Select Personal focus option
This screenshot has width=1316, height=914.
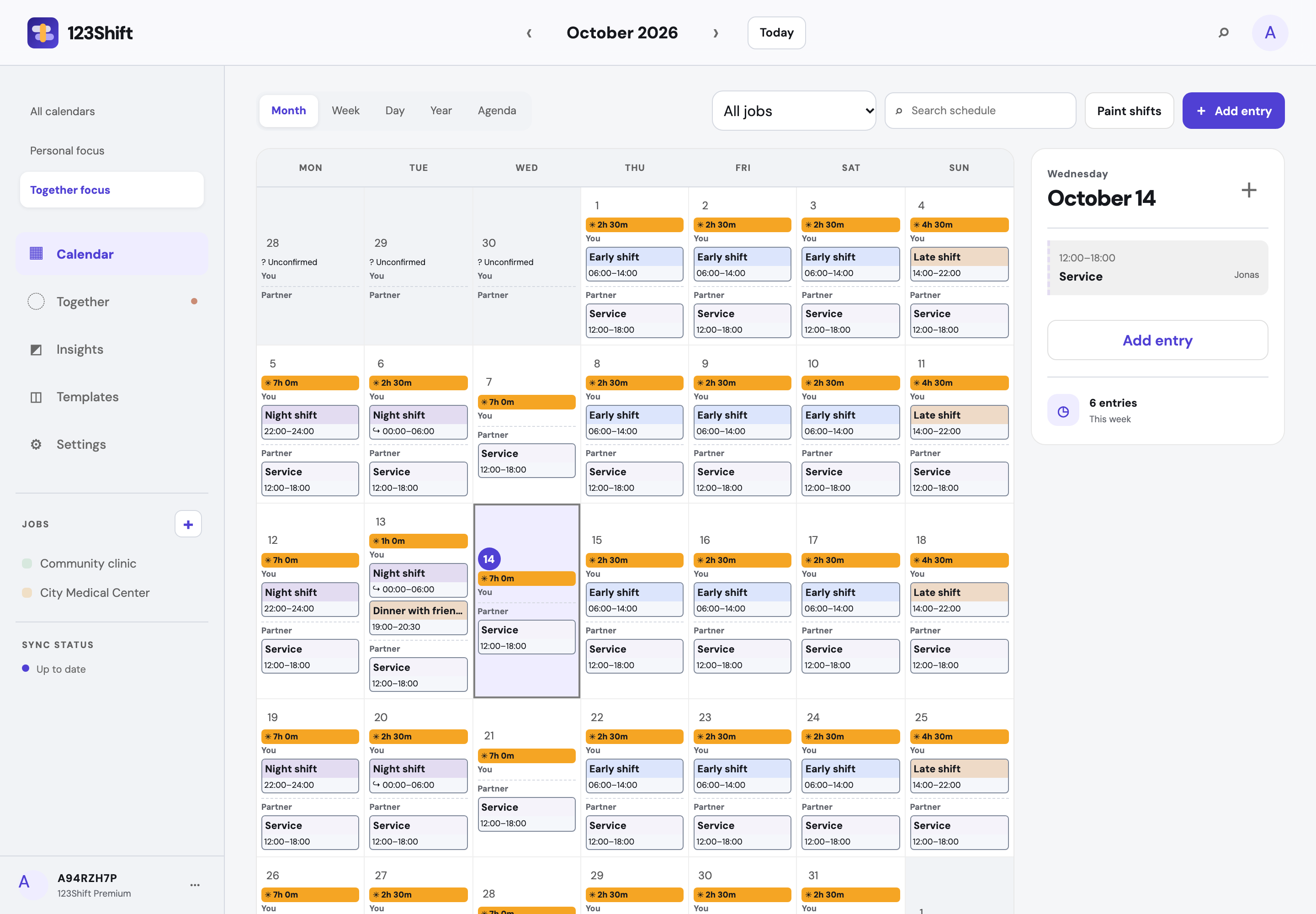coord(111,151)
